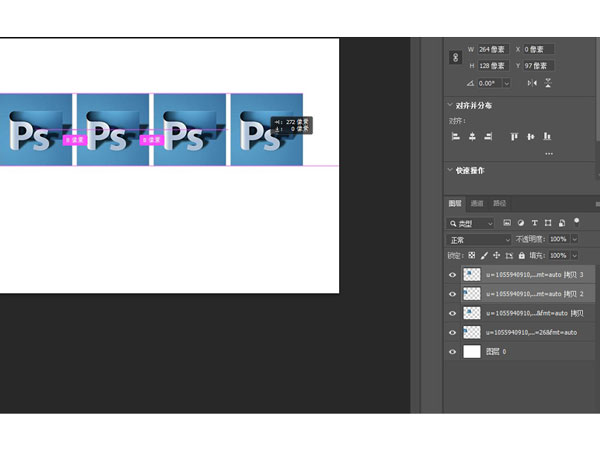The image size is (600, 450).
Task: Open the layer filter 类型 dropdown
Action: (x=470, y=223)
